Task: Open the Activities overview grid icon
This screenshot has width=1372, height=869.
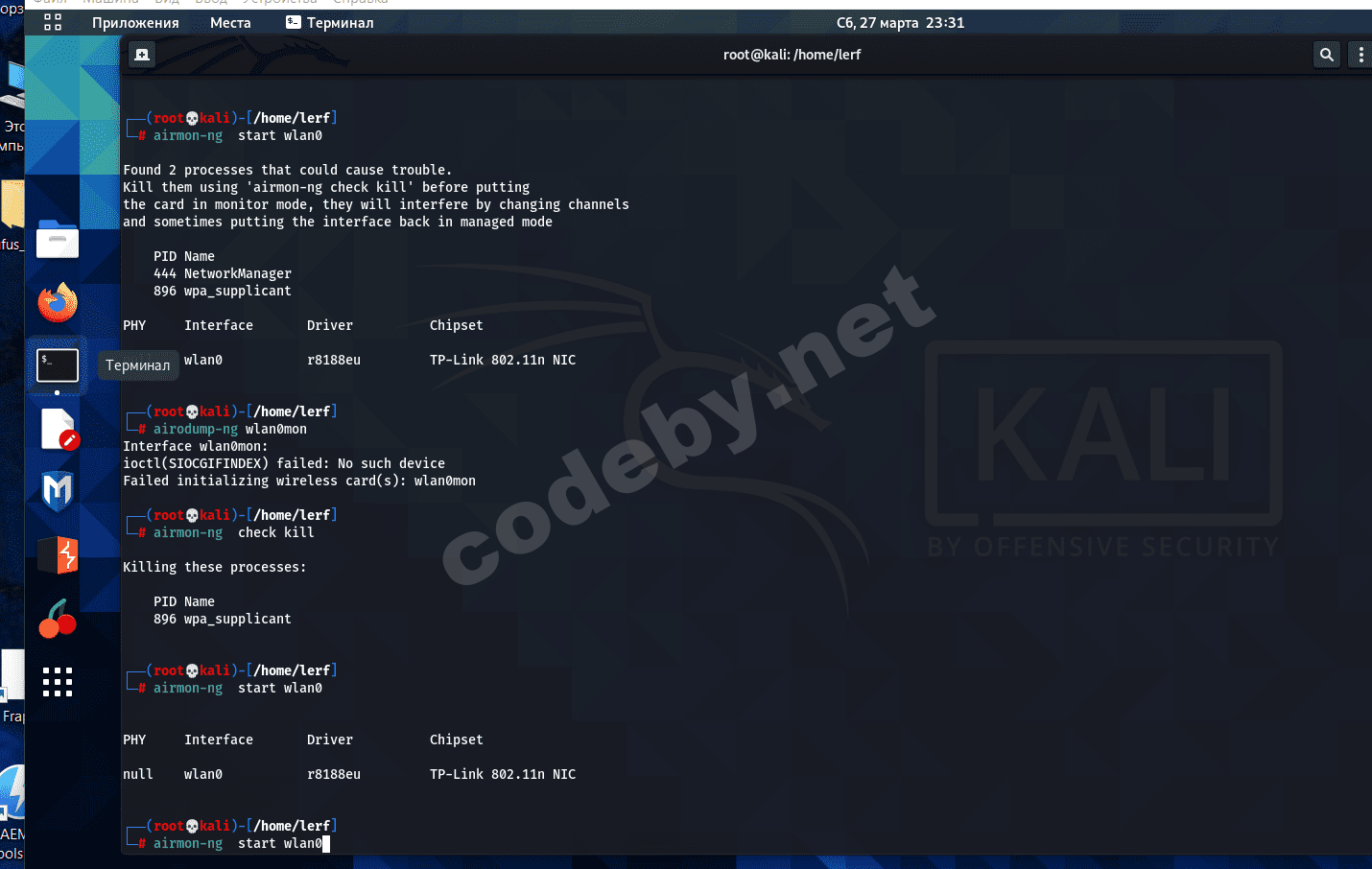Action: [53, 22]
